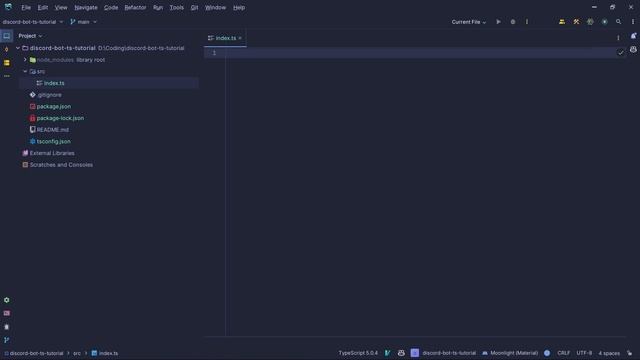Viewport: 640px width, 360px height.
Task: Open the Refactor menu
Action: [x=135, y=7]
